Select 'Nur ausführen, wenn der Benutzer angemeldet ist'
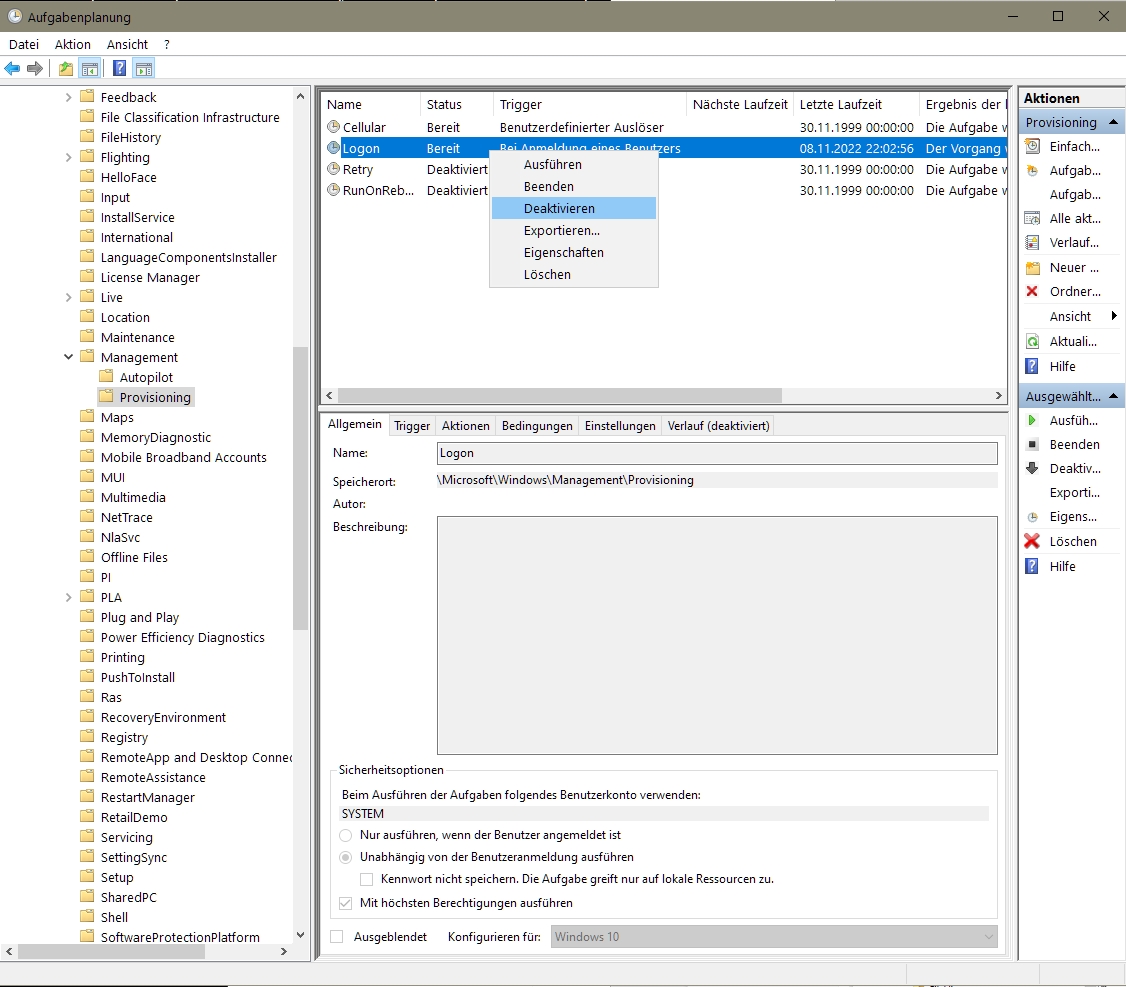The width and height of the screenshot is (1126, 987). coord(346,835)
